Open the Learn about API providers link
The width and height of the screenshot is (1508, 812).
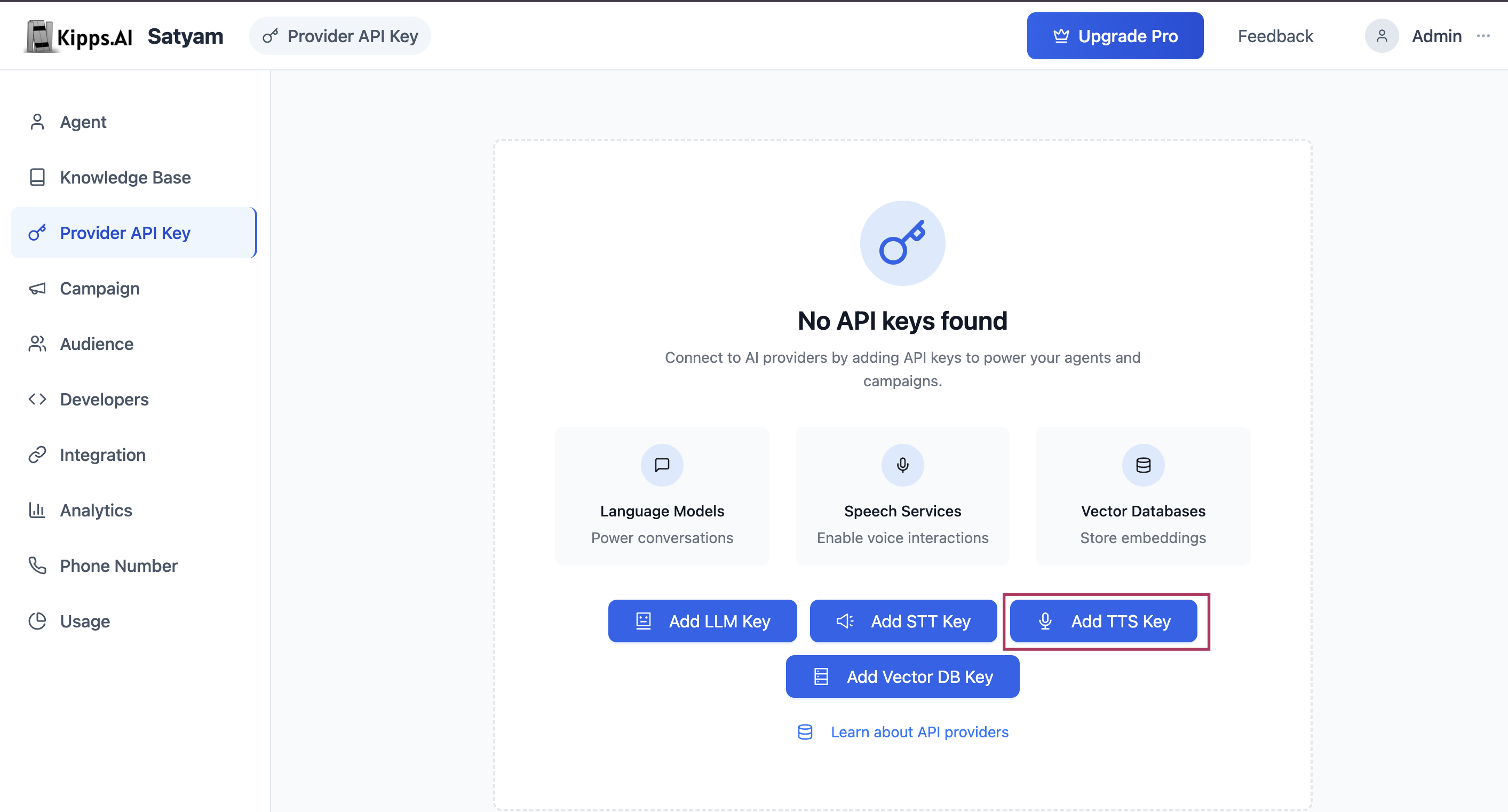(919, 733)
